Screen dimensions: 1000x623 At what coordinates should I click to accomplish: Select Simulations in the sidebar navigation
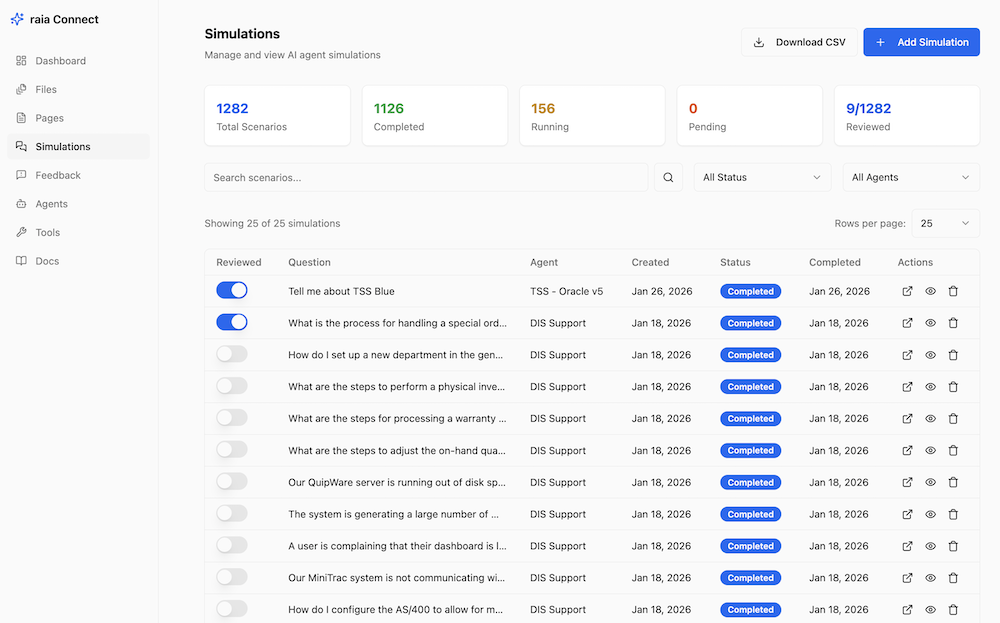tap(61, 146)
